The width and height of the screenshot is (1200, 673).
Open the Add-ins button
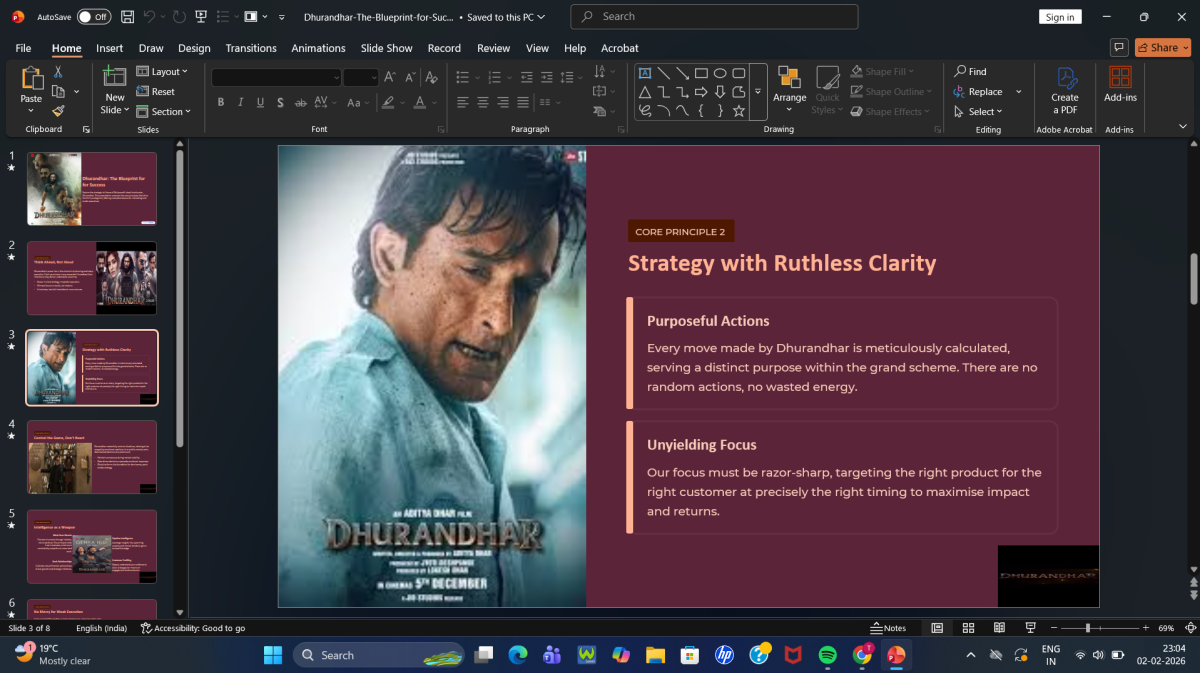pyautogui.click(x=1120, y=86)
